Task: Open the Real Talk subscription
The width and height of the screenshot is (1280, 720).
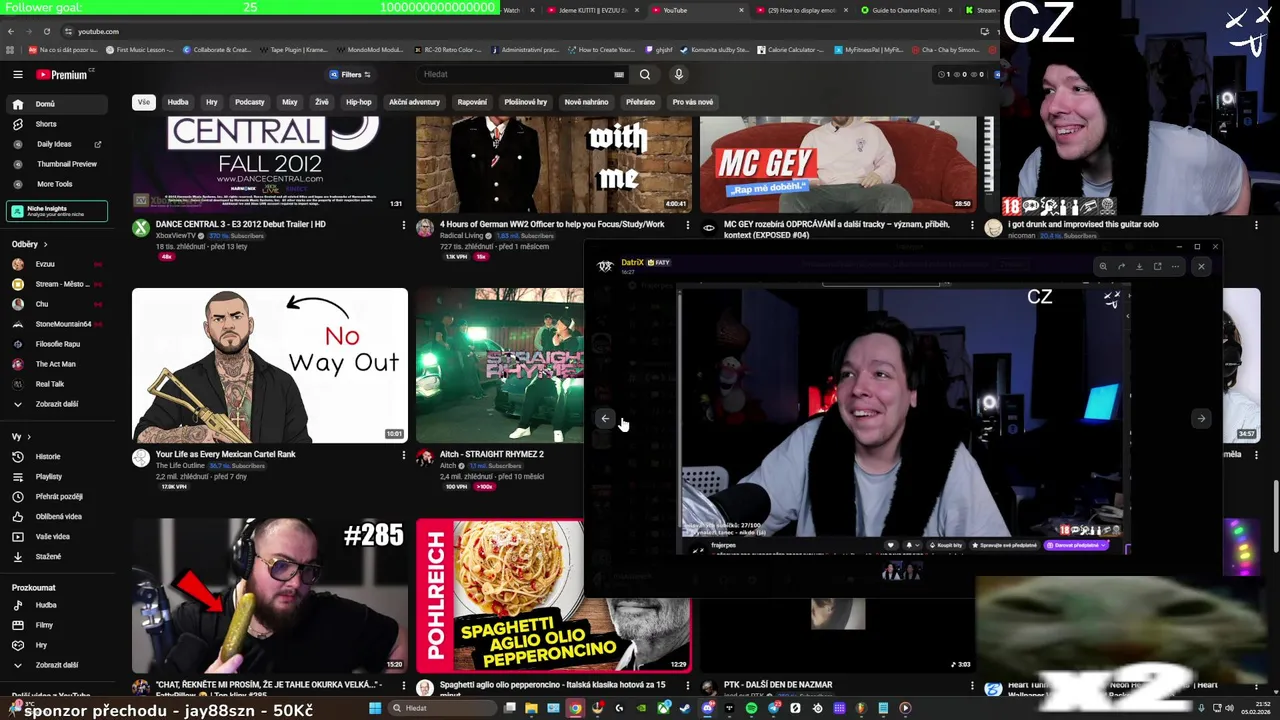Action: point(56,384)
